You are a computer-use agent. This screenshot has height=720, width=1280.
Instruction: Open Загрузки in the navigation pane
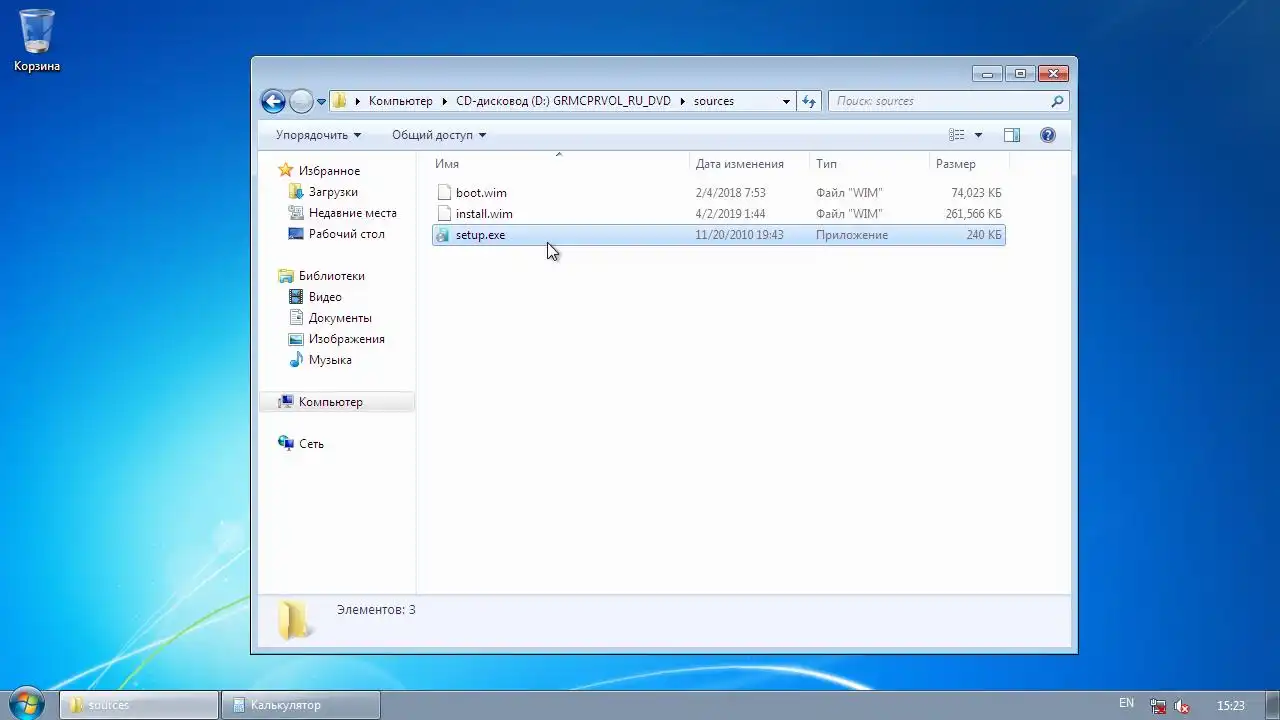tap(333, 192)
